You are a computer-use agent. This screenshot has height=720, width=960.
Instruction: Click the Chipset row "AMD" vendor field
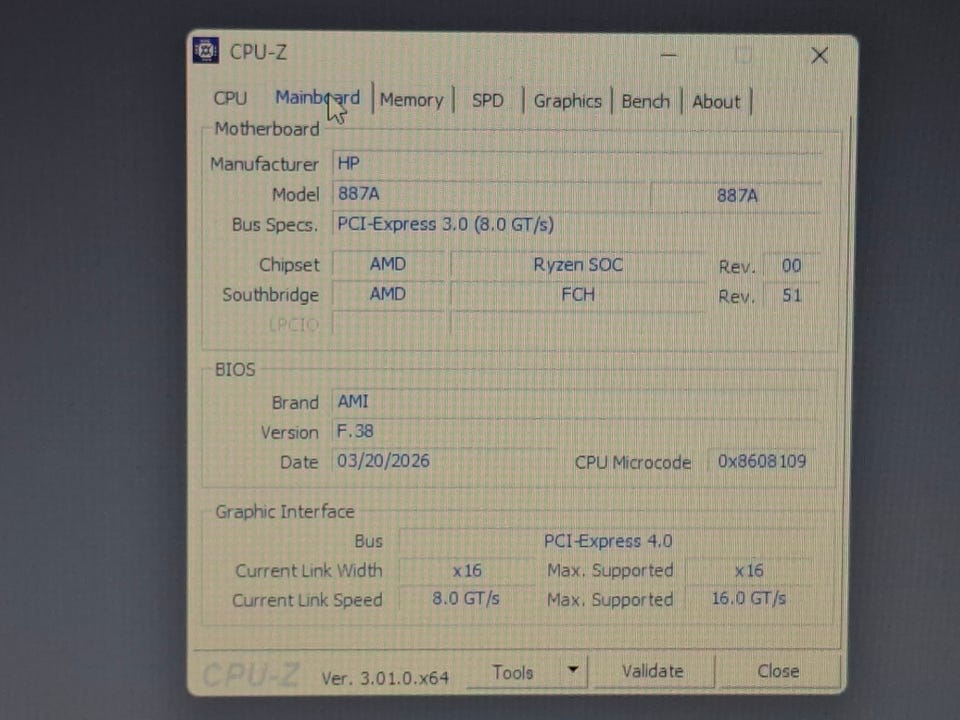pyautogui.click(x=388, y=264)
